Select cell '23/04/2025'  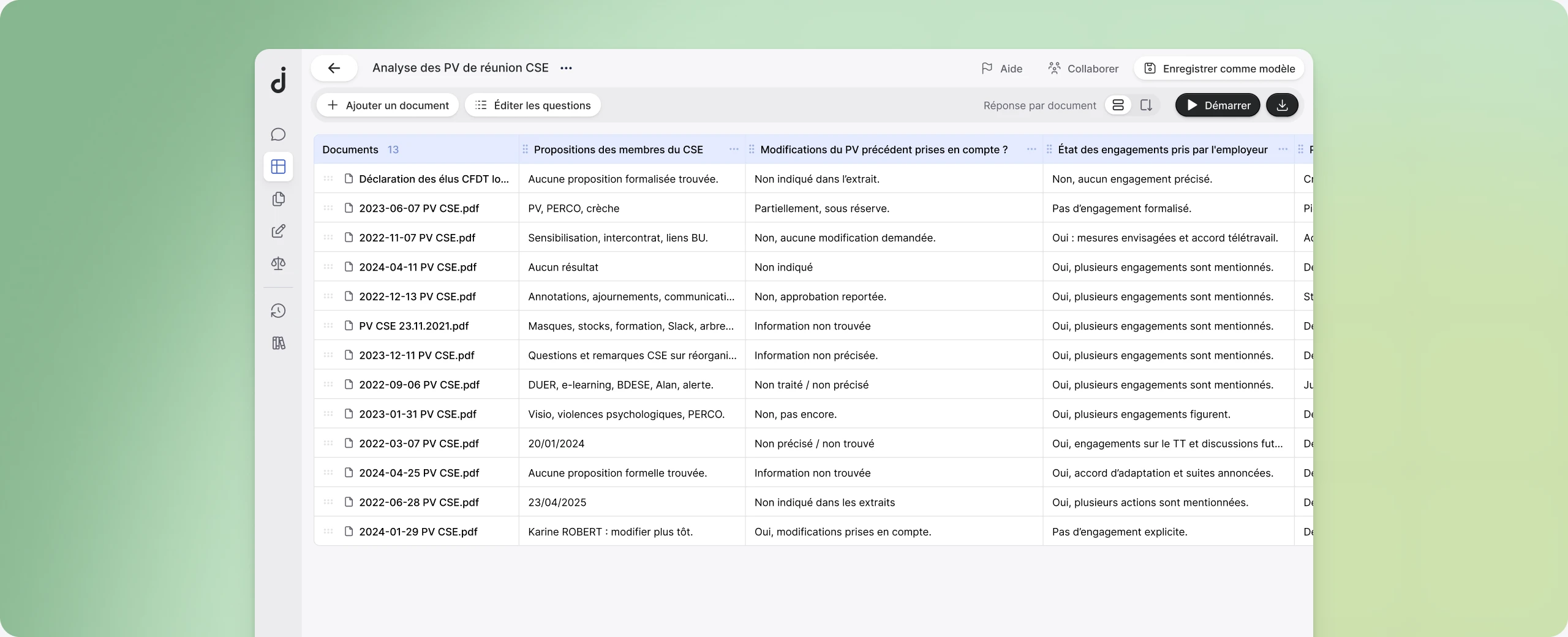point(632,502)
